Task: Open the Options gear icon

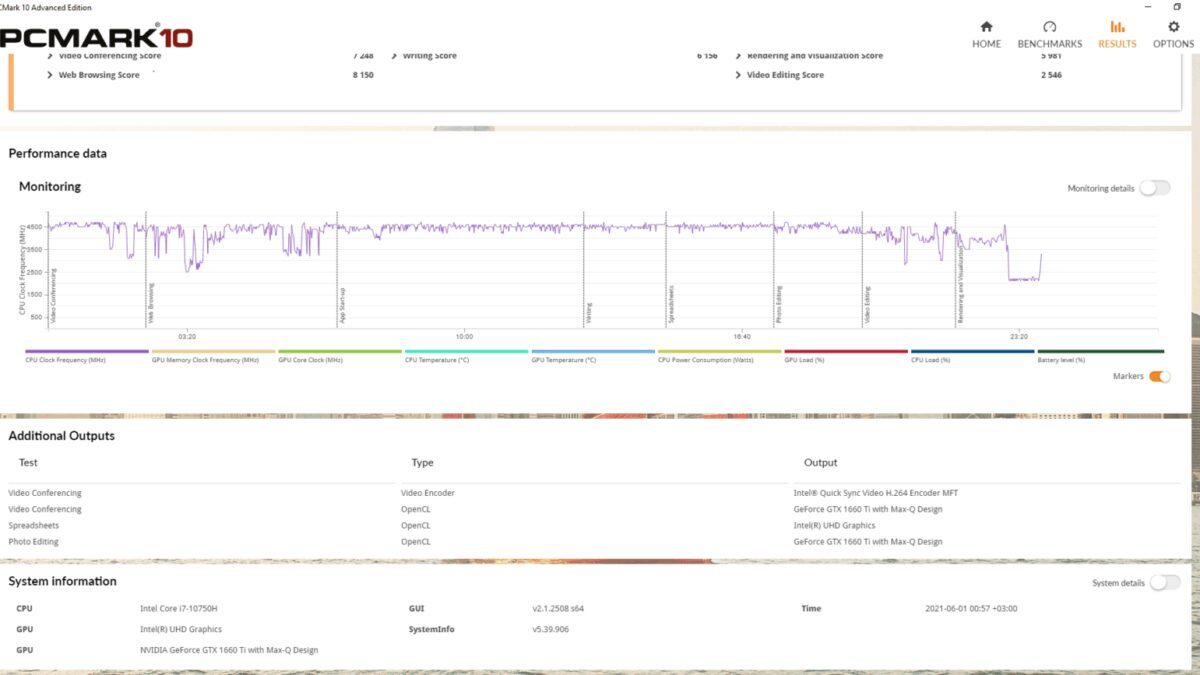Action: (1173, 27)
